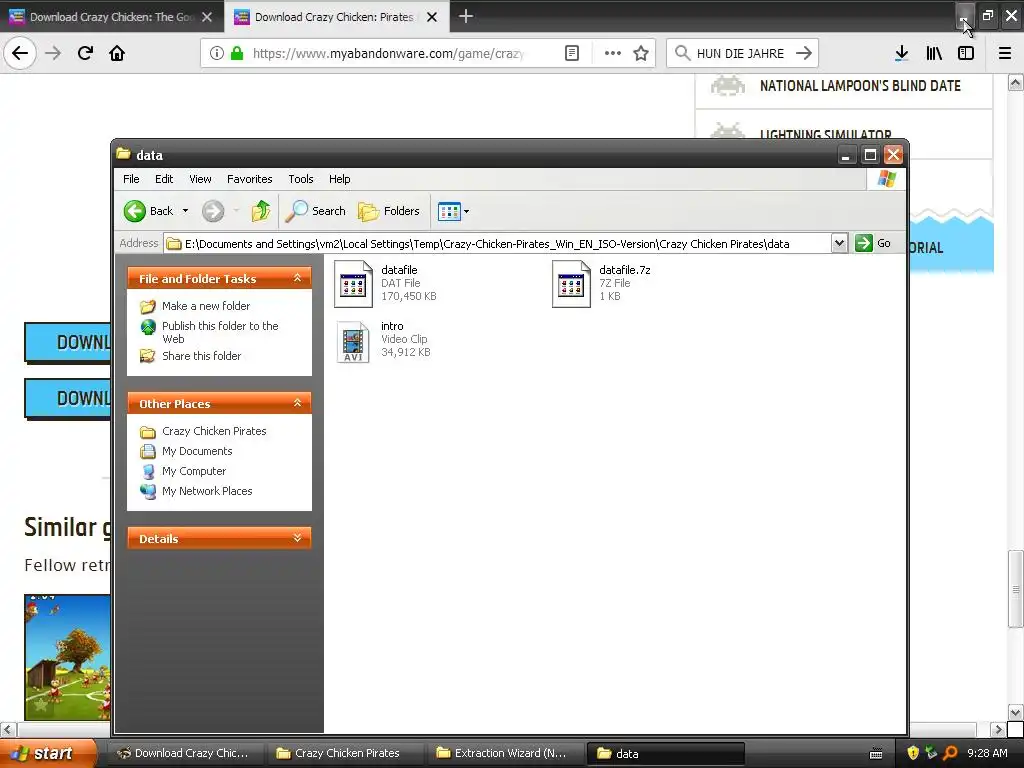Open National Lampoon's Blind Date link

(x=860, y=86)
